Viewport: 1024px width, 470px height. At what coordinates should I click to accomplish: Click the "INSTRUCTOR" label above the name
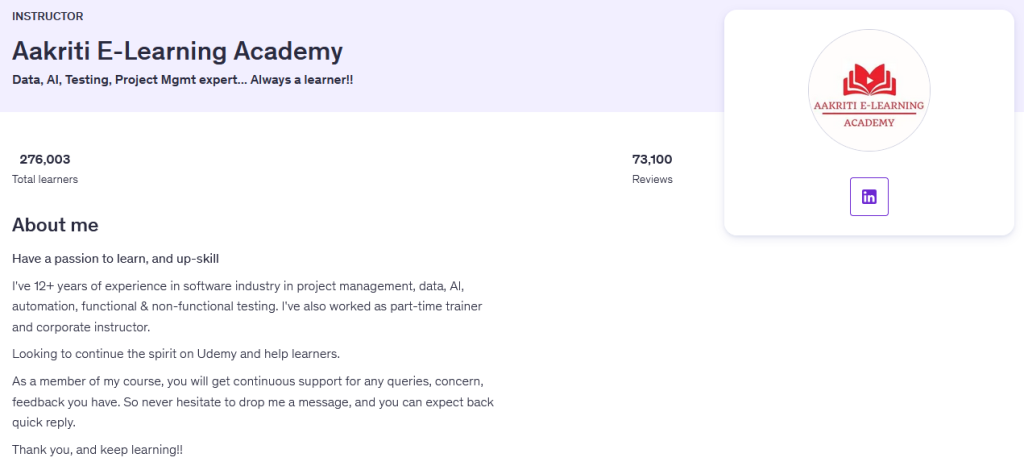click(x=48, y=16)
